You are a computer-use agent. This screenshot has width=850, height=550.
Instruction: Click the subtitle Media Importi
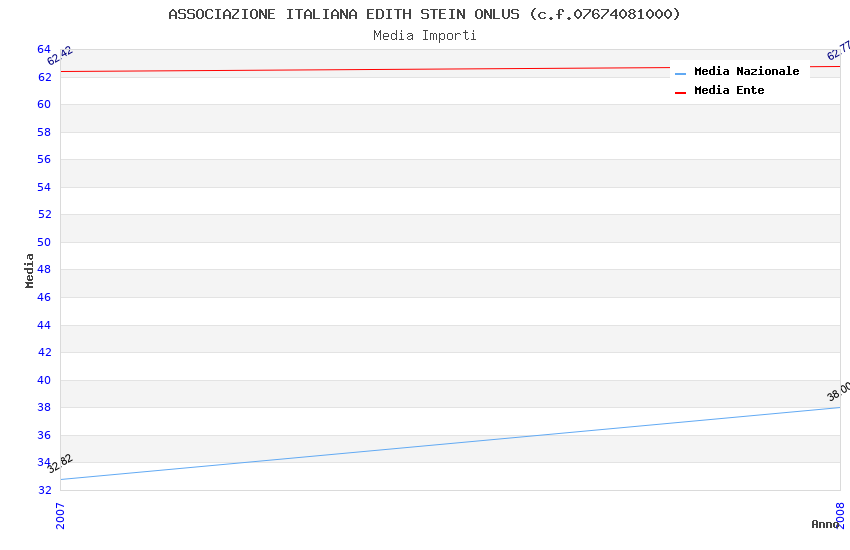tap(424, 36)
